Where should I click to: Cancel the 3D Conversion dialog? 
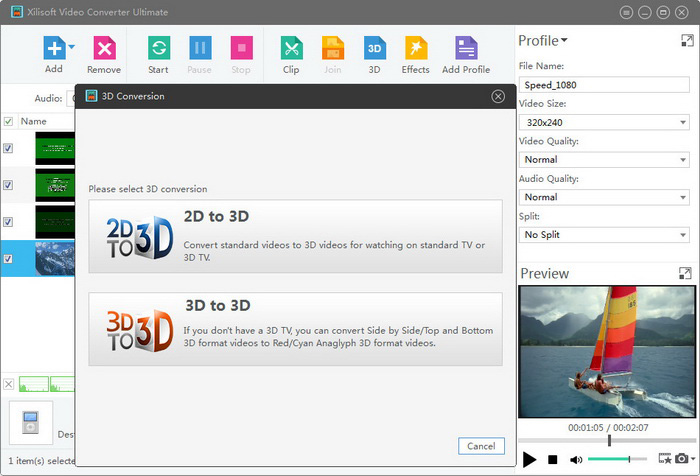[x=481, y=446]
